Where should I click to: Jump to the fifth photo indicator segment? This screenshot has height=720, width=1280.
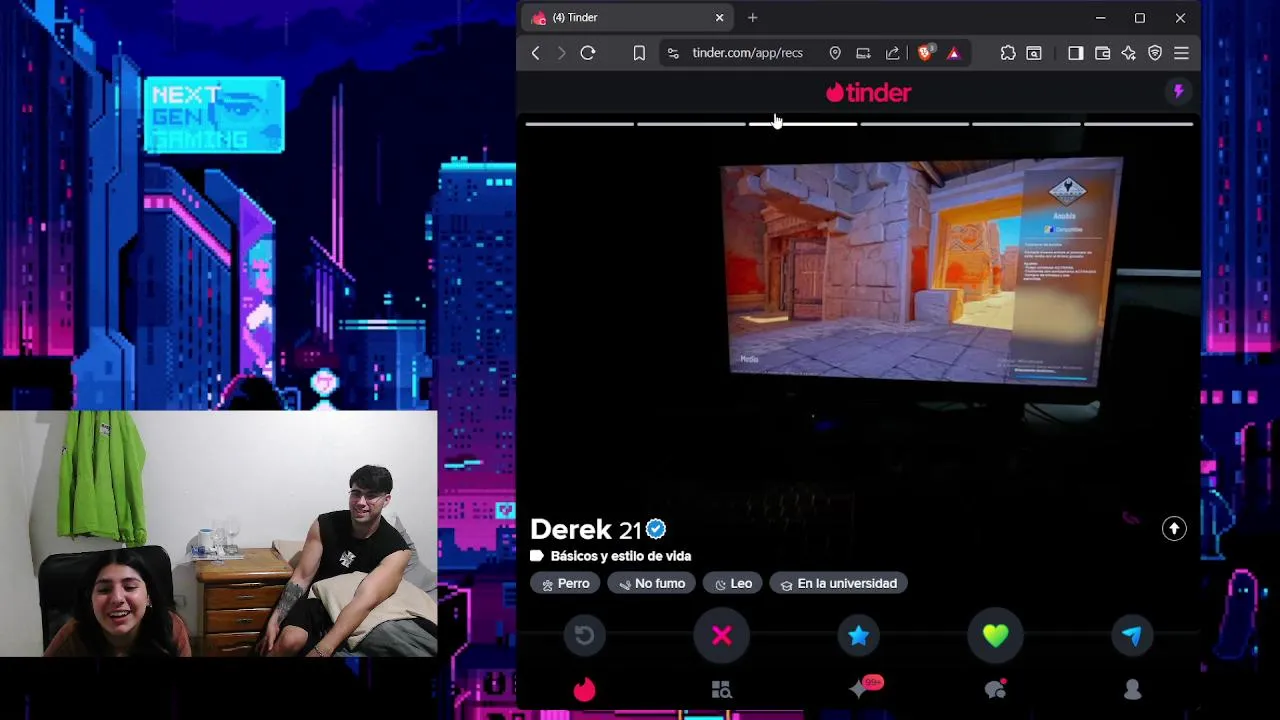pyautogui.click(x=1027, y=124)
